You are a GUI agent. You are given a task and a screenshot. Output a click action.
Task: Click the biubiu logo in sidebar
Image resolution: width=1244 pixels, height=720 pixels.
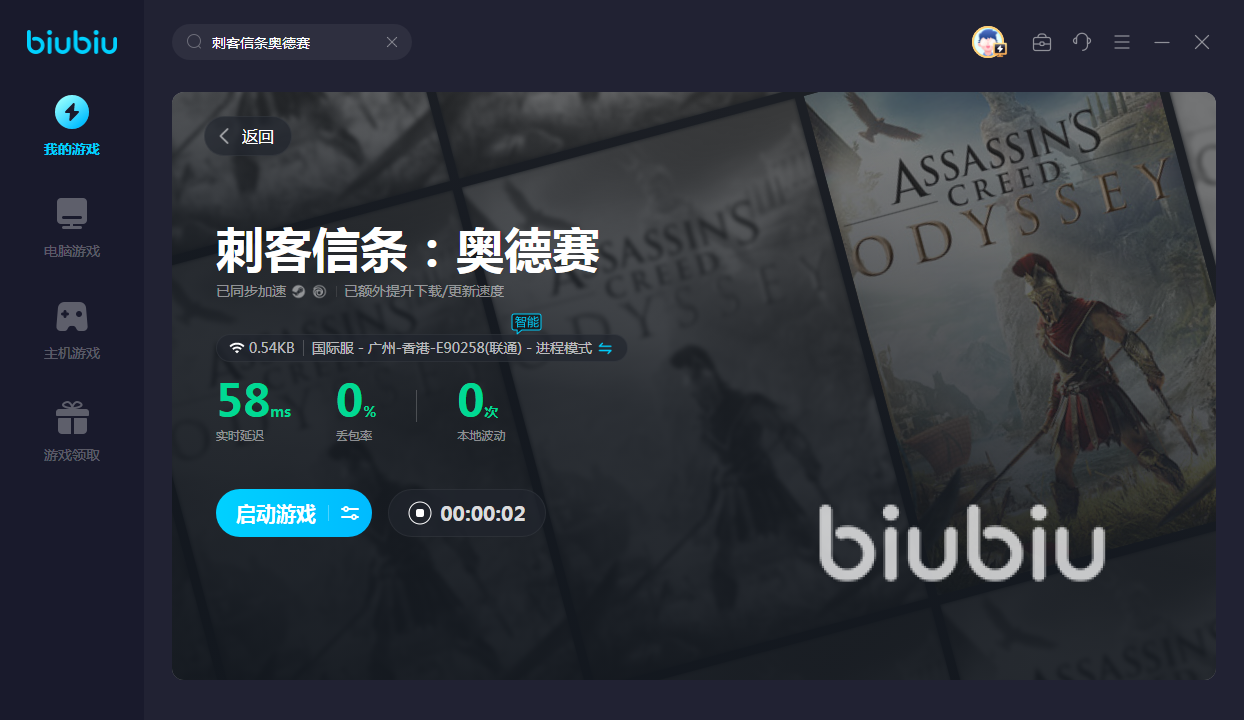[x=72, y=42]
